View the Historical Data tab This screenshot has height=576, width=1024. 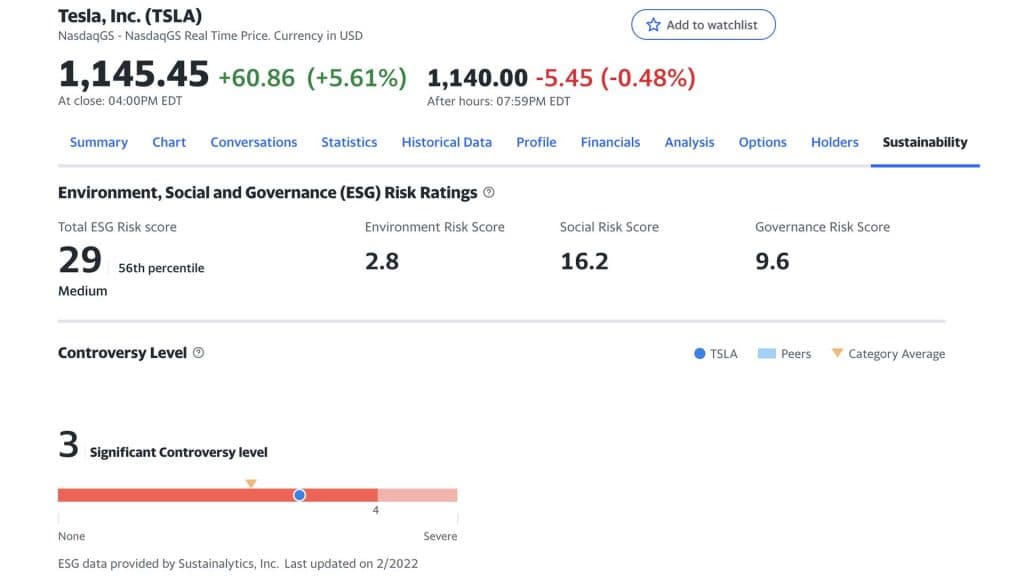coord(447,142)
